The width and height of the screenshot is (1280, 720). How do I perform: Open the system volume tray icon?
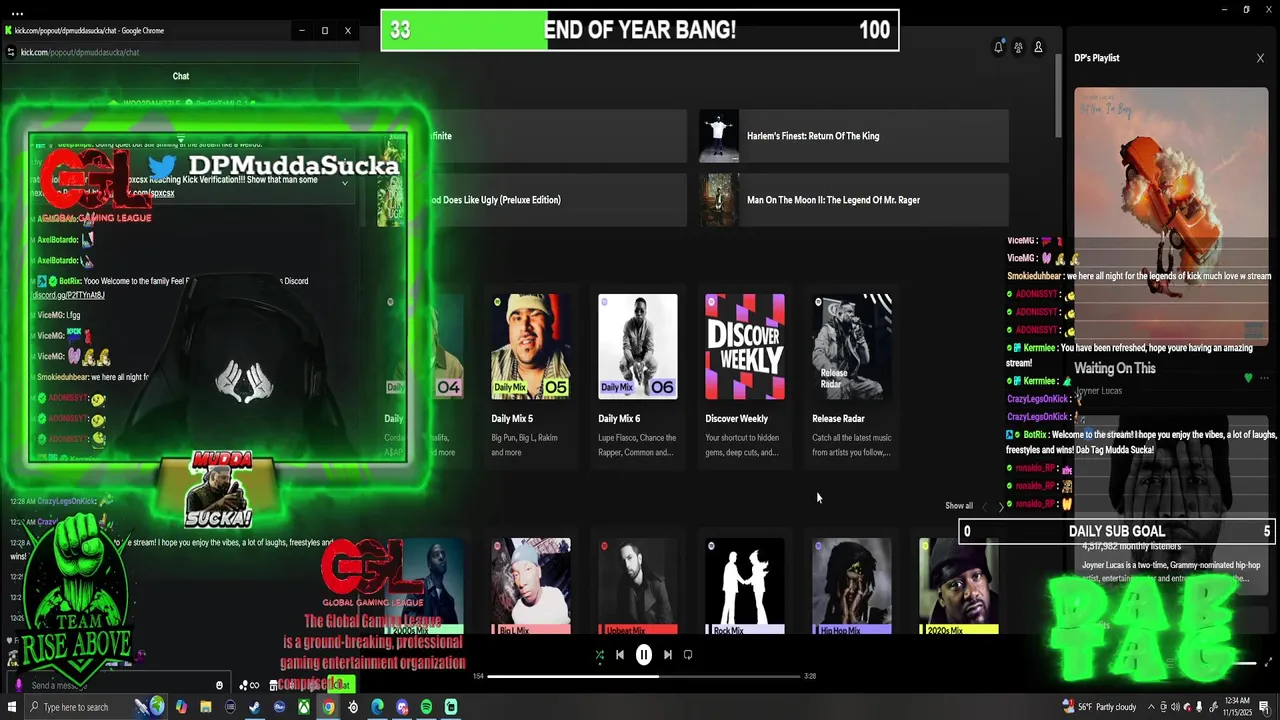(1174, 707)
